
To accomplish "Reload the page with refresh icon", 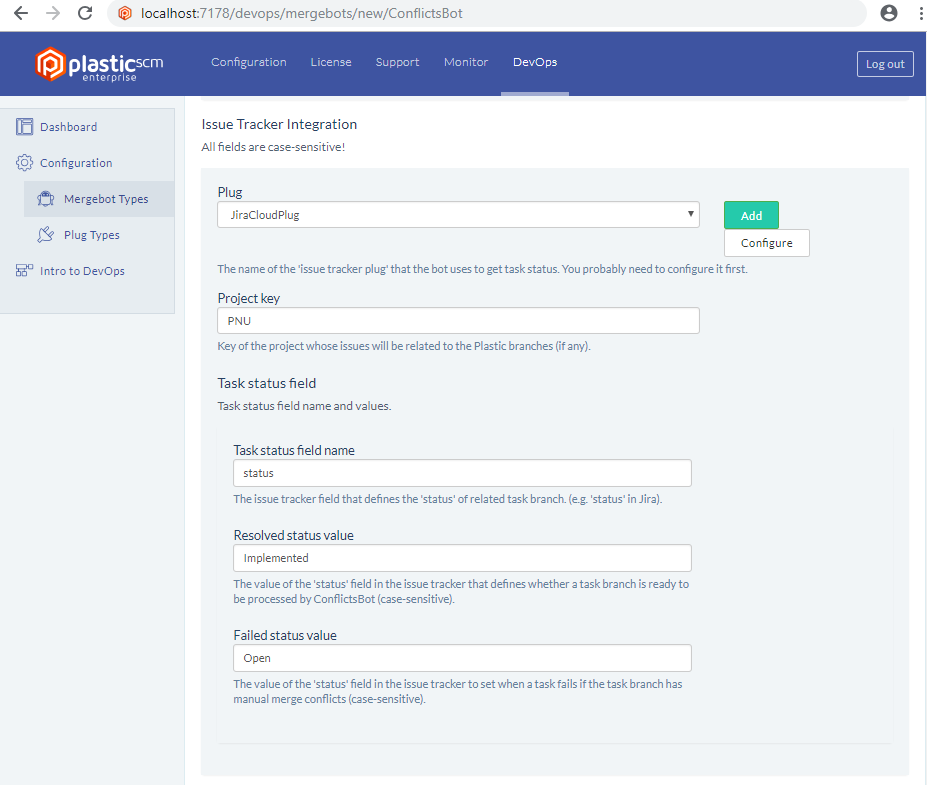I will pyautogui.click(x=85, y=13).
